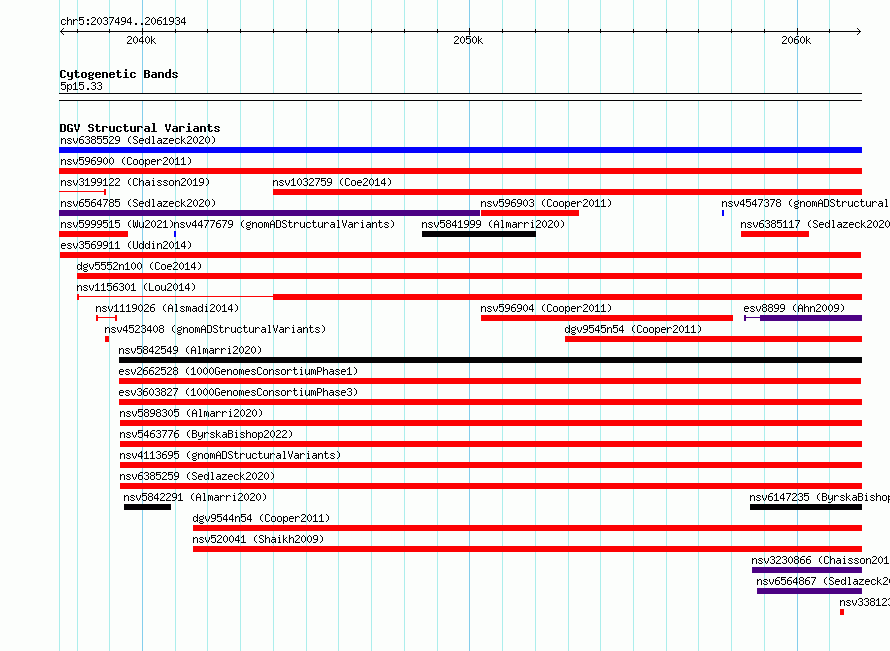This screenshot has height=651, width=890.
Task: Click the purple nsv6564867 variant bar
Action: pyautogui.click(x=809, y=591)
